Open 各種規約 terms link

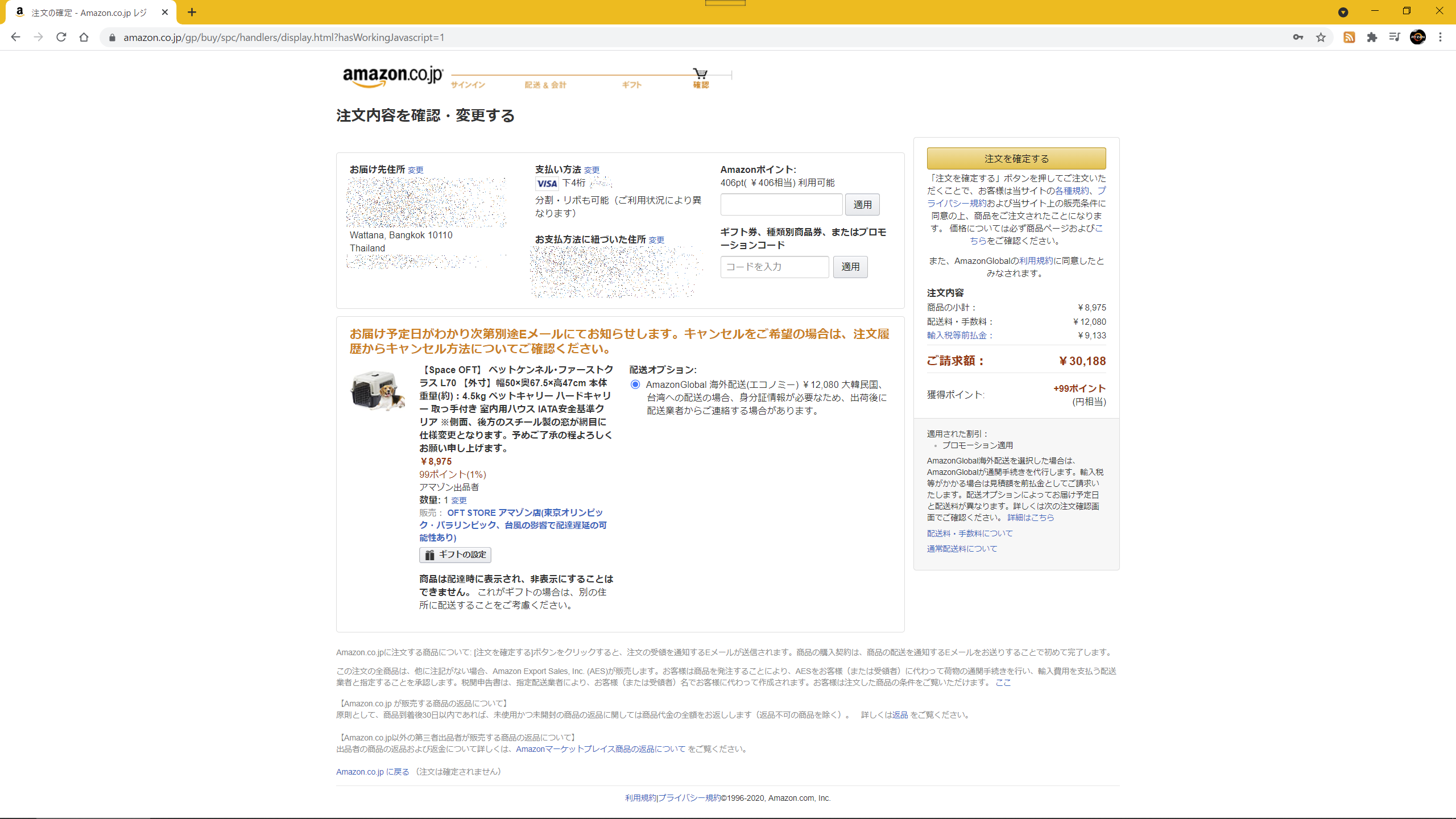(1072, 191)
